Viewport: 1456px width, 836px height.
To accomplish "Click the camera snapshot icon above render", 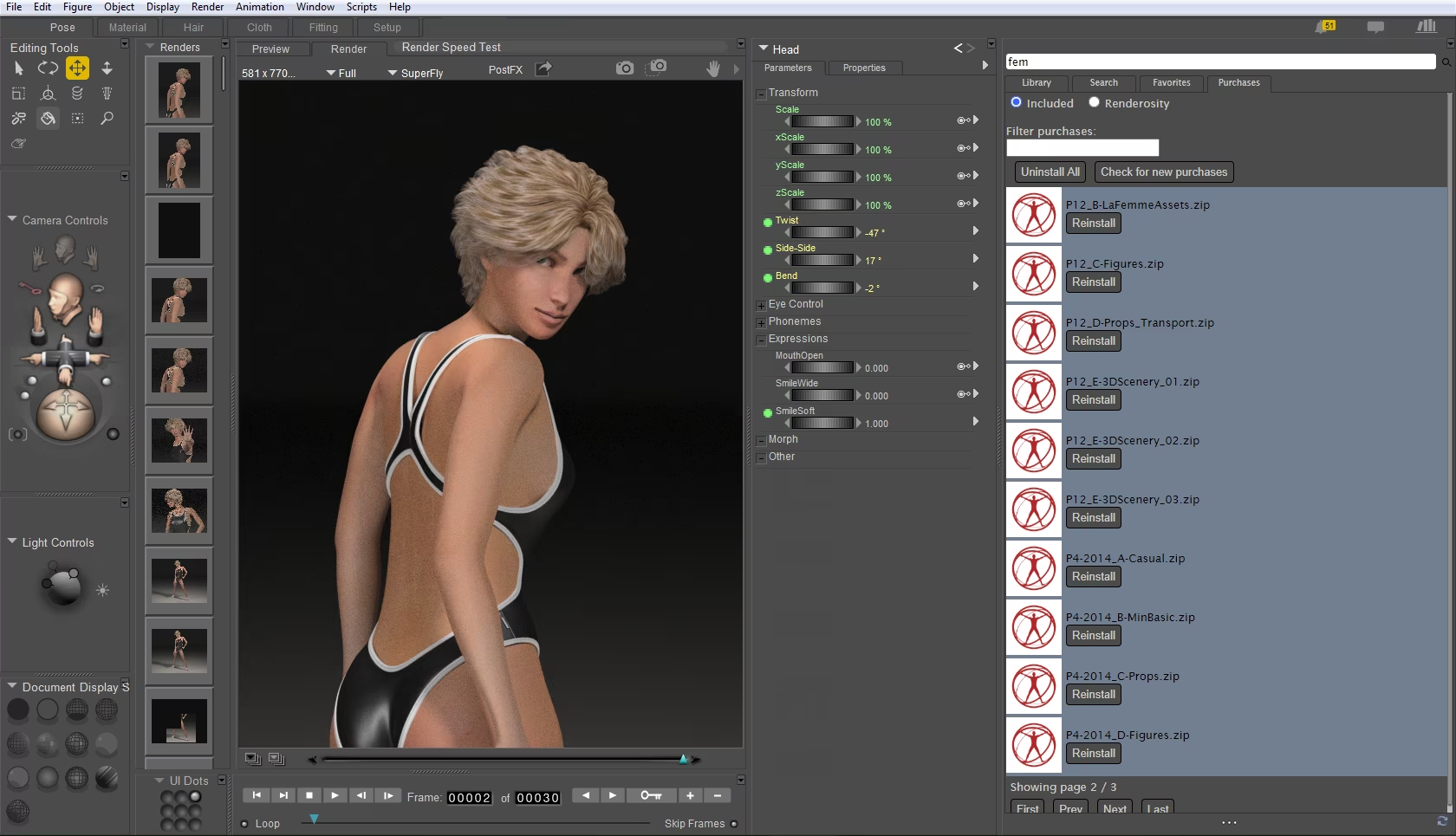I will pos(624,68).
